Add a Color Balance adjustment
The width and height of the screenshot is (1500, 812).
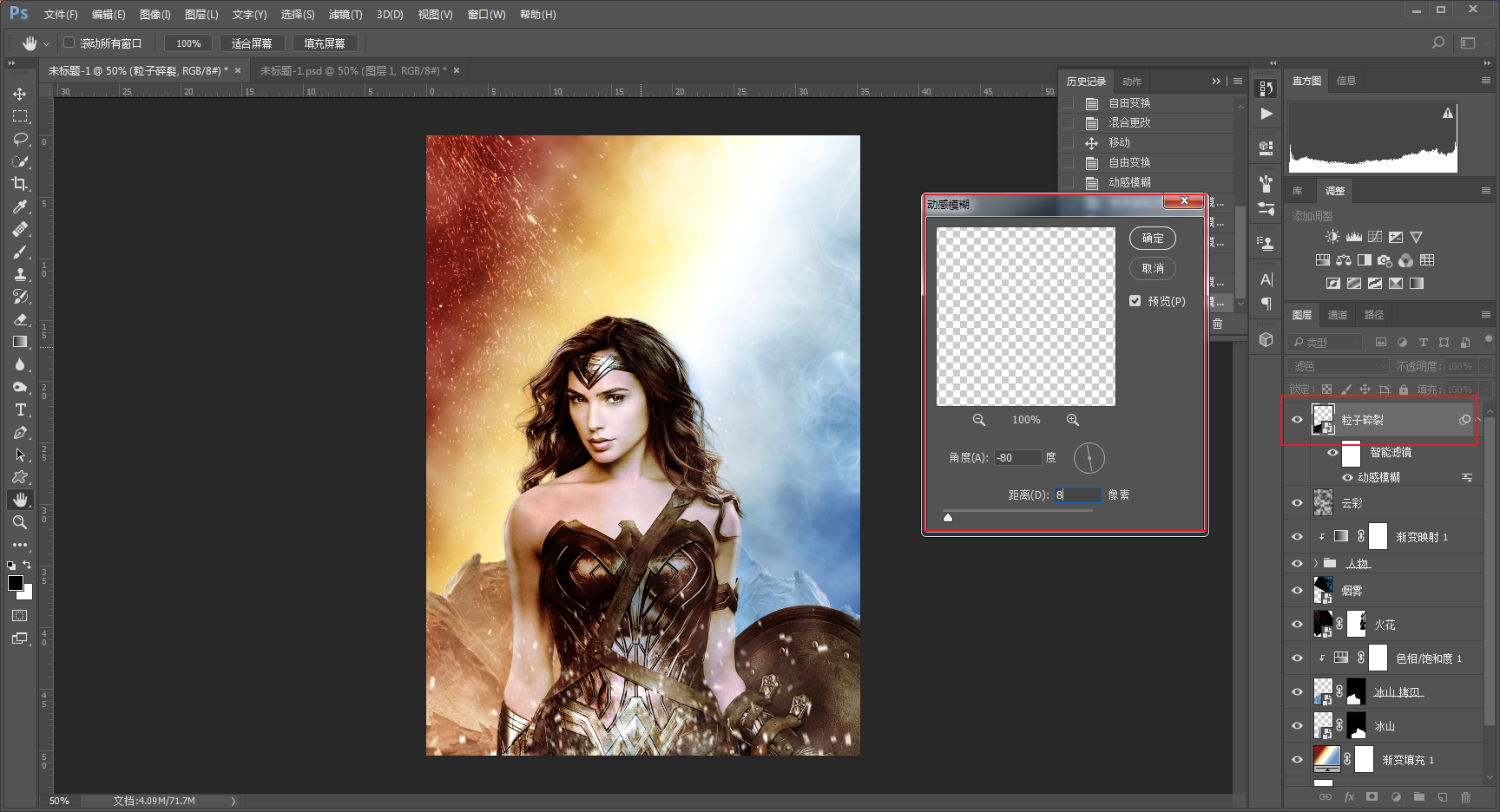click(x=1344, y=260)
